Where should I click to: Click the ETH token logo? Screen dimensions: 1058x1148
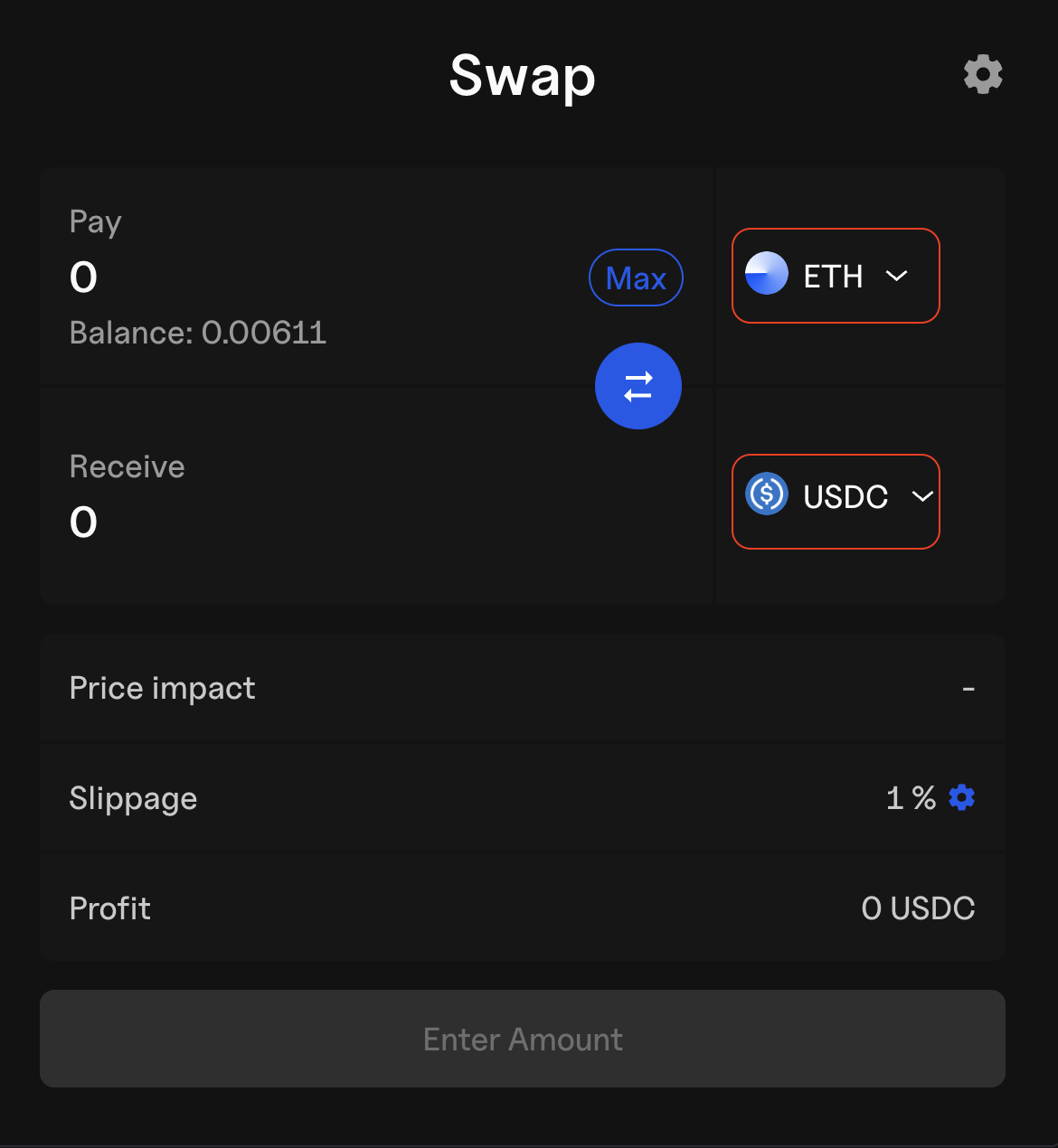pos(767,274)
